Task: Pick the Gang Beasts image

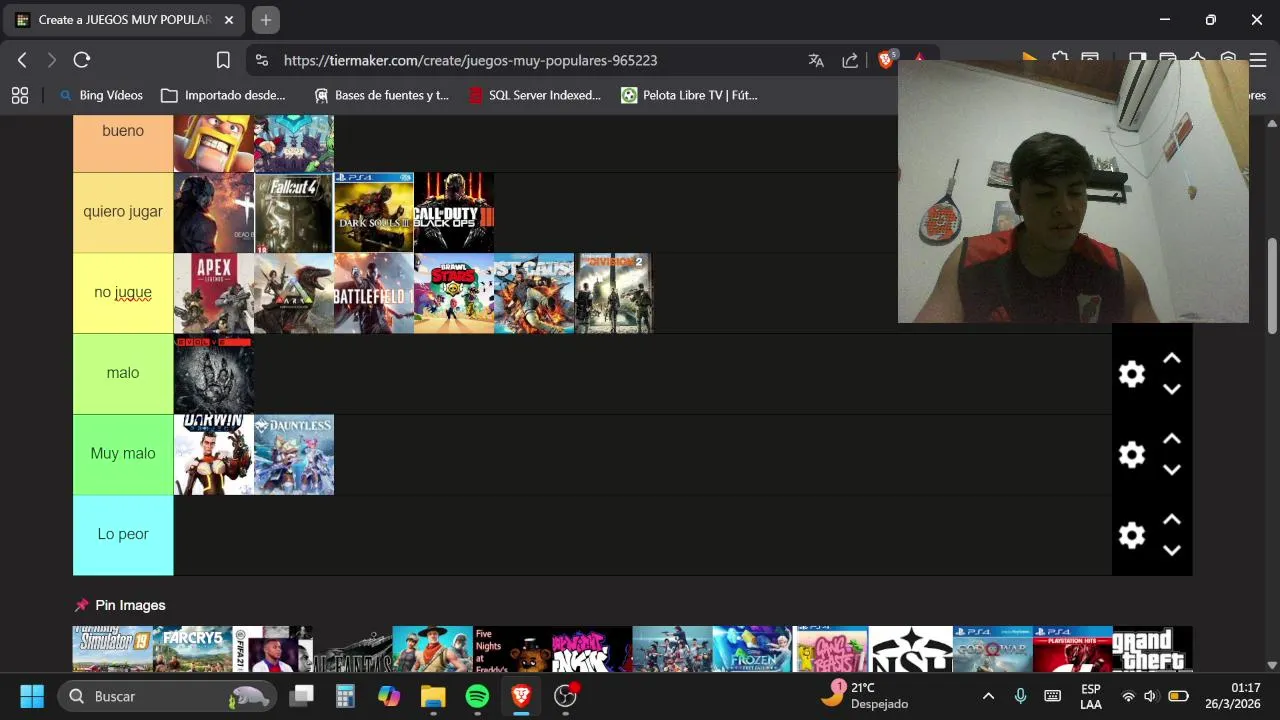Action: pos(831,649)
